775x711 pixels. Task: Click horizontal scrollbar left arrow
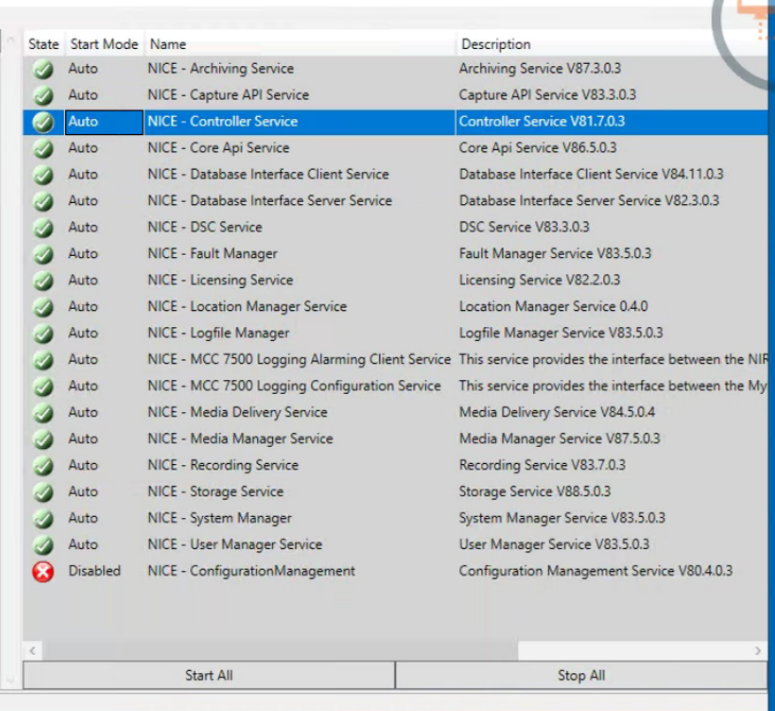click(x=33, y=650)
